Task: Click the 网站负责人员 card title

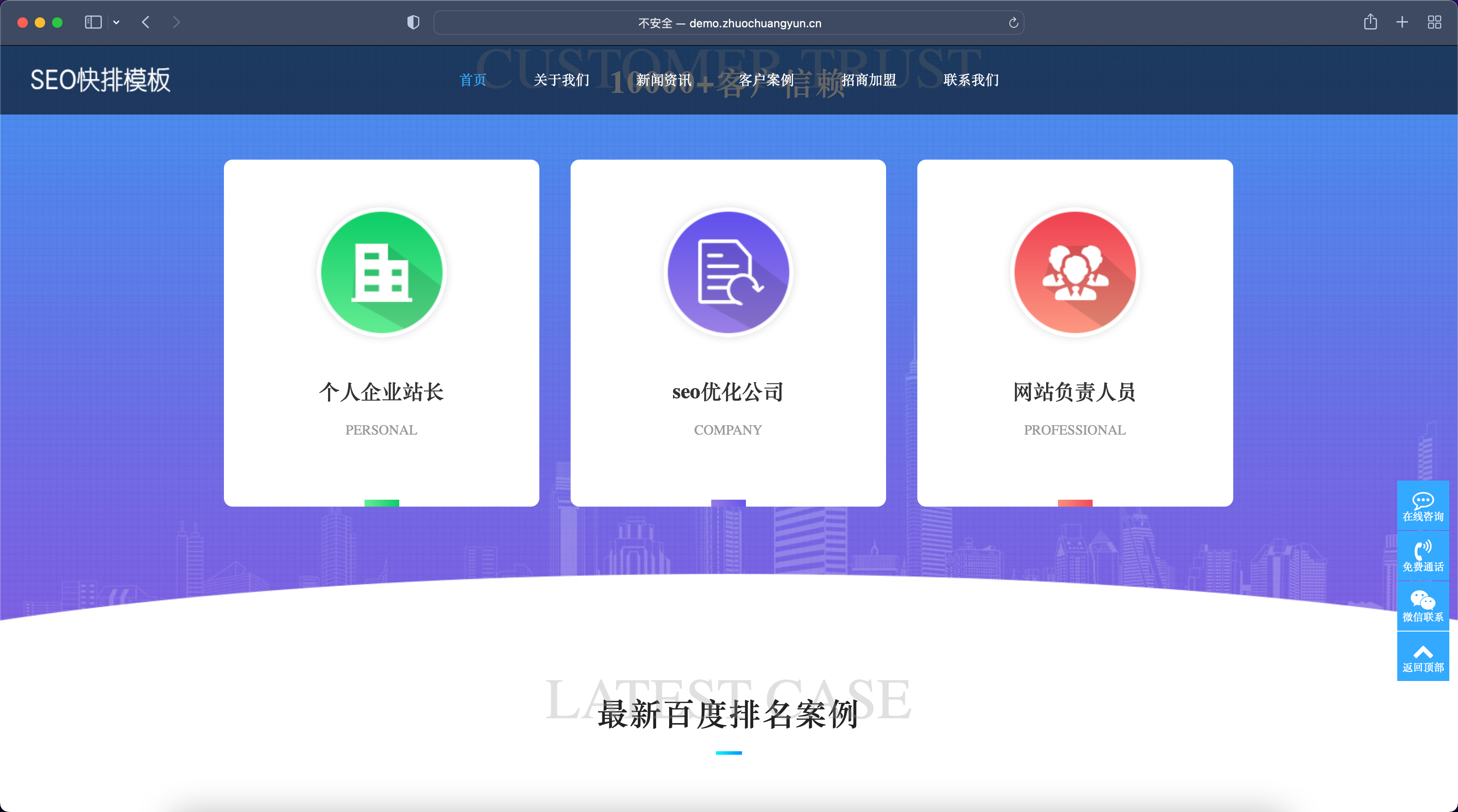Action: pyautogui.click(x=1075, y=392)
